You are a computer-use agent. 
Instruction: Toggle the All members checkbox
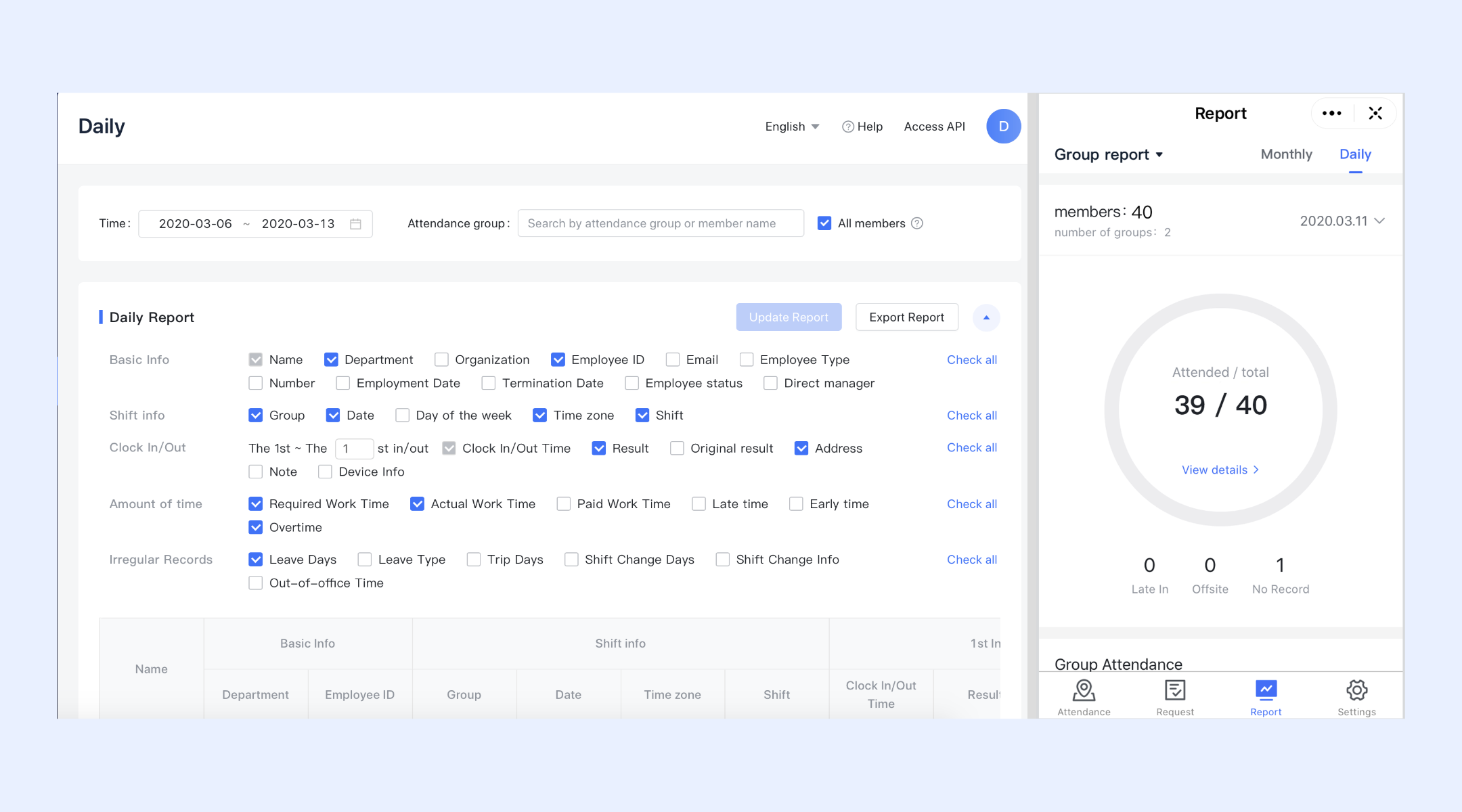point(824,223)
